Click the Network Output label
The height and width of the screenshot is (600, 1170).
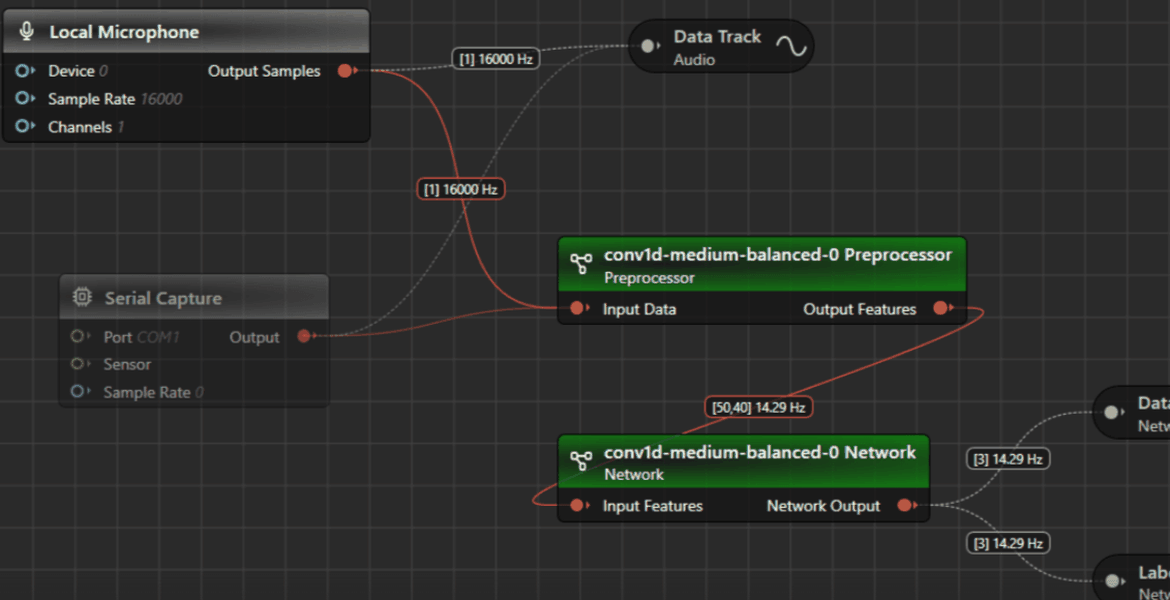click(x=823, y=506)
